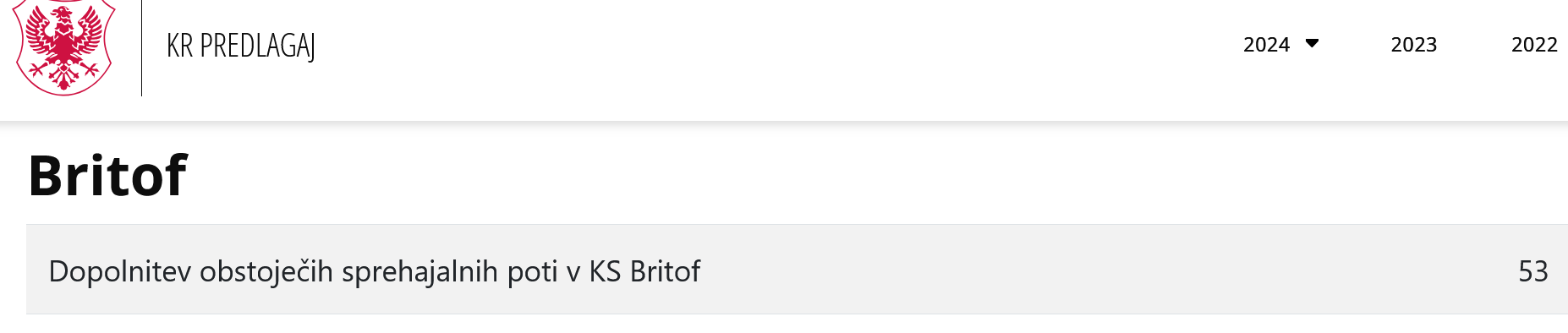Image resolution: width=1568 pixels, height=333 pixels.
Task: Click the vertical divider beside the crest
Action: [141, 47]
